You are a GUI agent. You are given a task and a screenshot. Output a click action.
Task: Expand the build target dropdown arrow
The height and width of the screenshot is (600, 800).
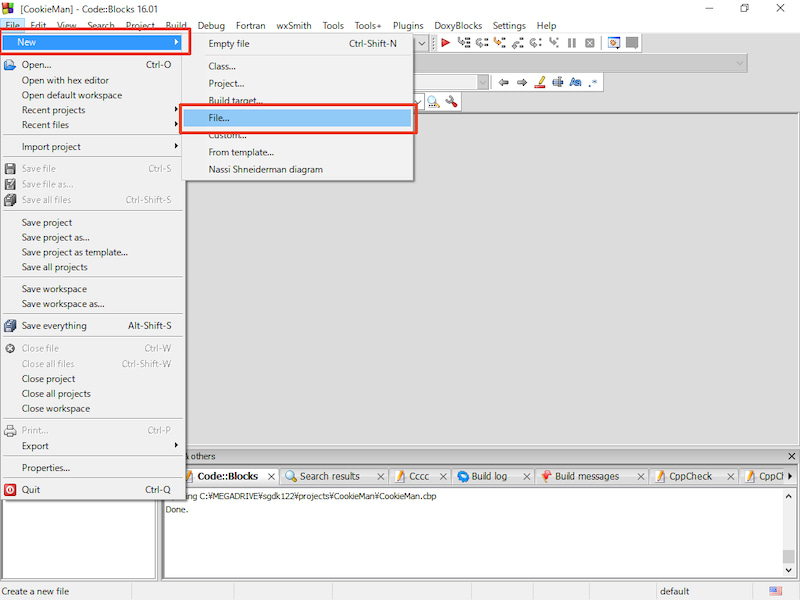click(x=422, y=43)
